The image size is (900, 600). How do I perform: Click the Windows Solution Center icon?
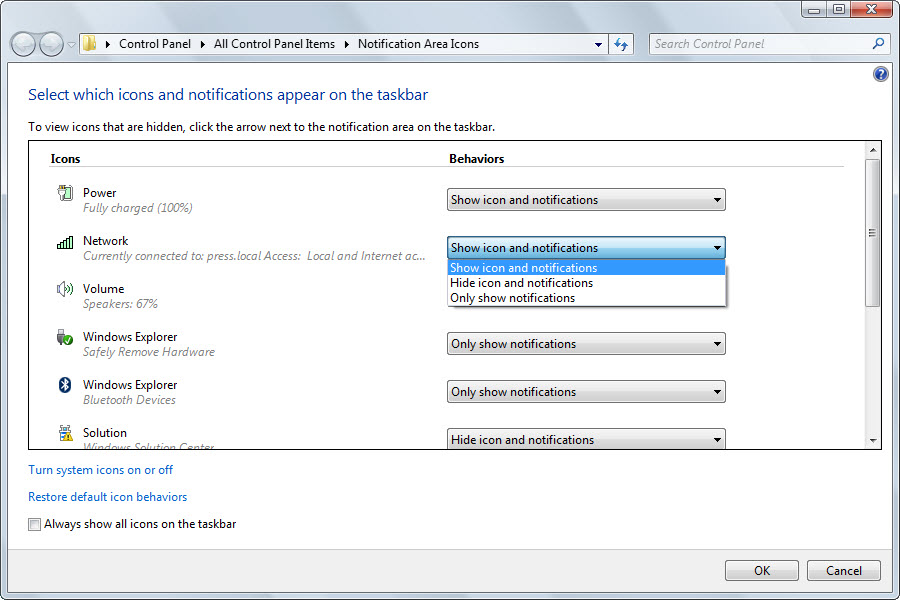(65, 432)
